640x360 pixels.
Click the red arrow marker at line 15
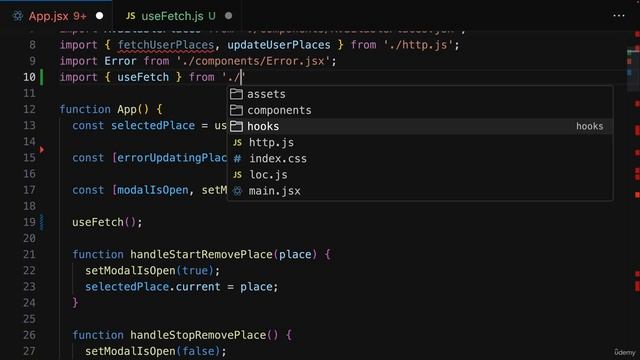pyautogui.click(x=42, y=150)
